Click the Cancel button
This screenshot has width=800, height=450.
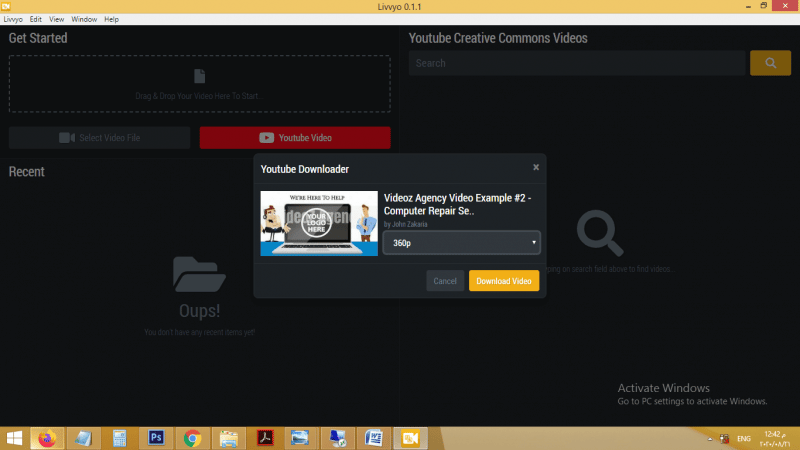pyautogui.click(x=445, y=281)
